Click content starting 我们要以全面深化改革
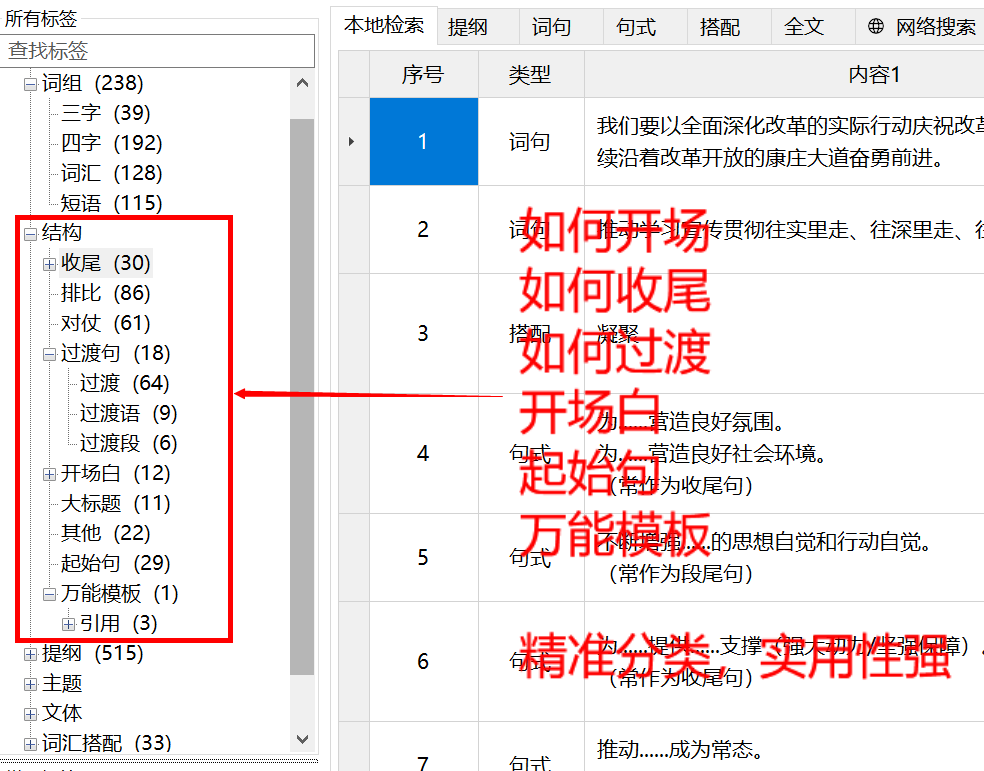Viewport: 984px width, 771px height. coord(784,142)
